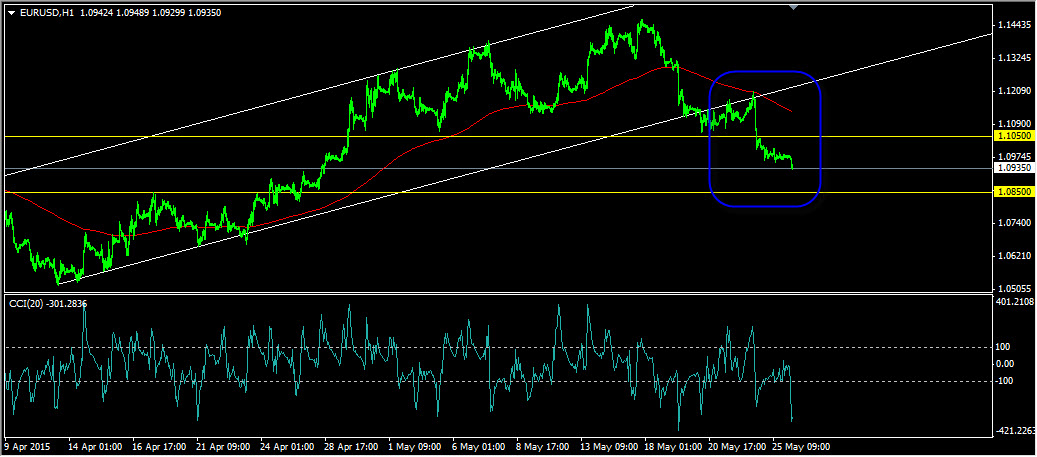
Task: Click the 1.07400 price scale label
Action: (x=1015, y=223)
